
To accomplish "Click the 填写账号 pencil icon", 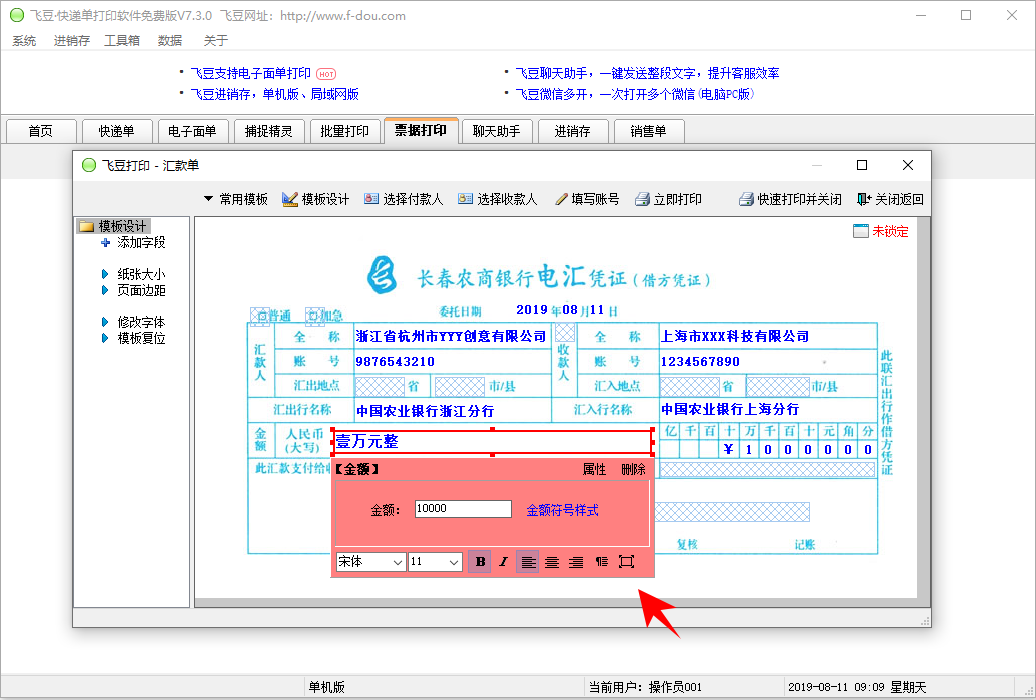I will click(561, 199).
